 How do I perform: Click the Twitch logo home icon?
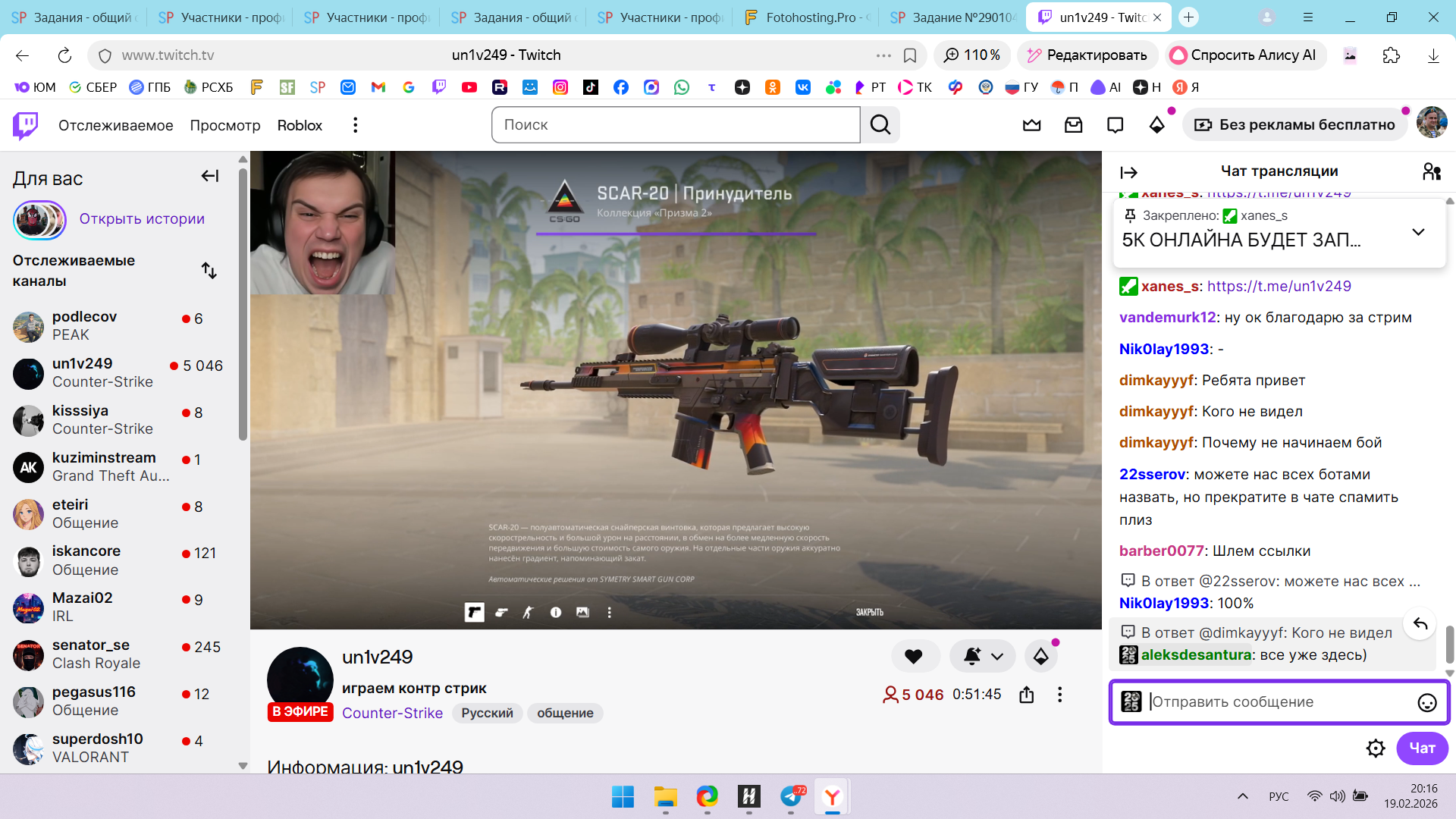tap(26, 125)
